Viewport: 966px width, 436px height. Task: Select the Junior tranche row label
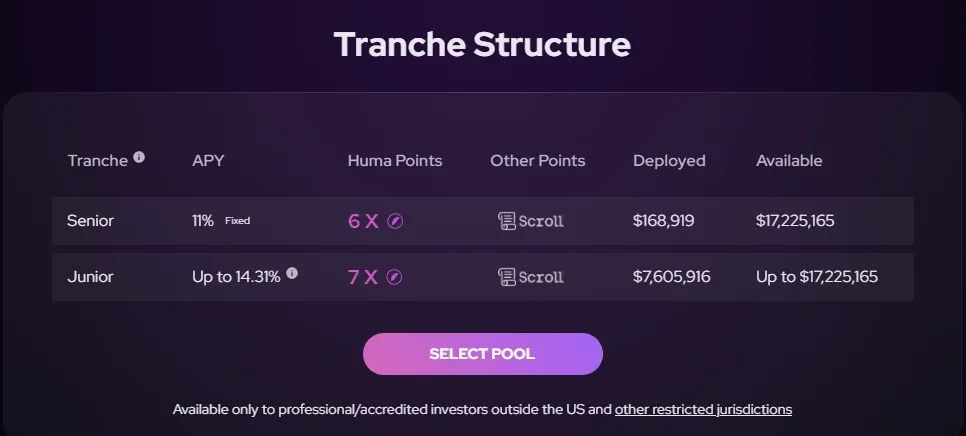pos(89,277)
